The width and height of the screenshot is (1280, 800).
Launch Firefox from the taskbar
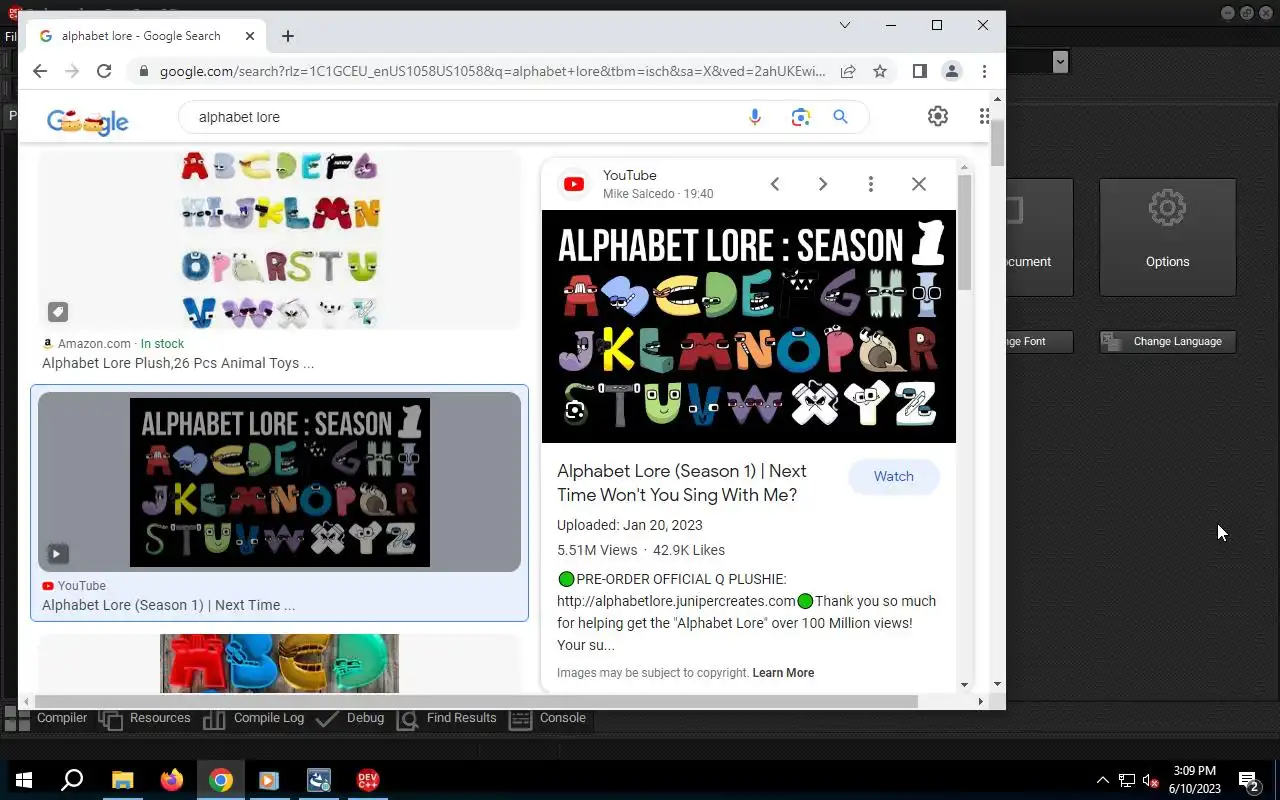pyautogui.click(x=171, y=780)
